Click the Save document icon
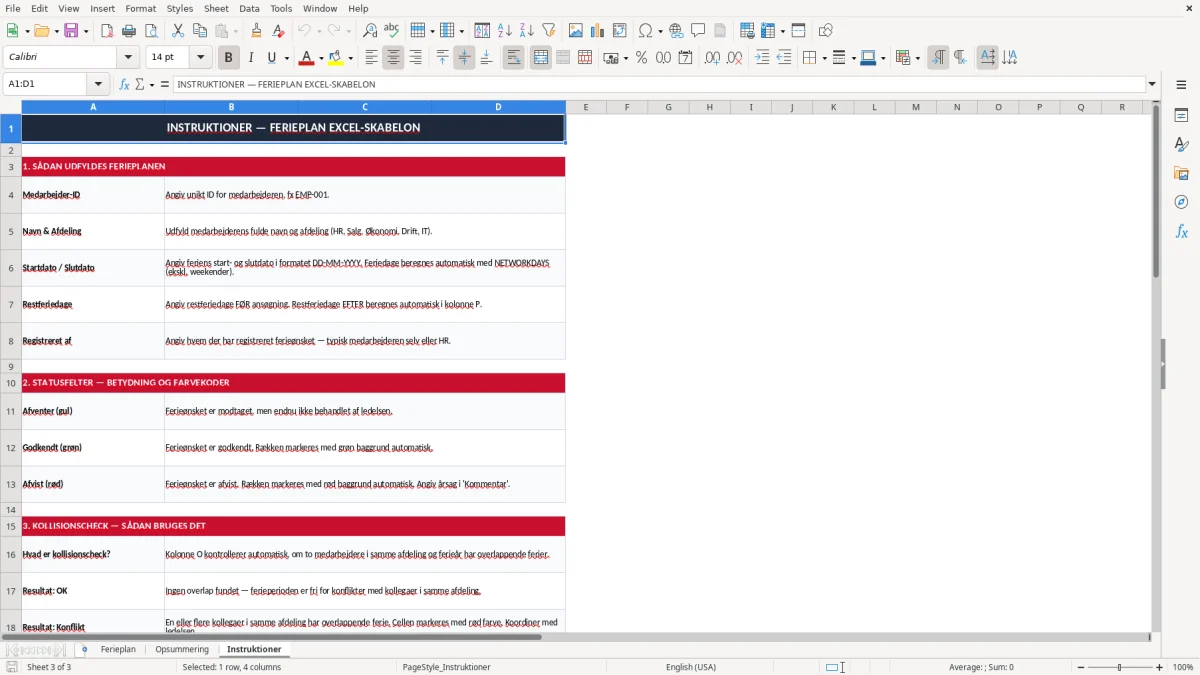 [71, 31]
